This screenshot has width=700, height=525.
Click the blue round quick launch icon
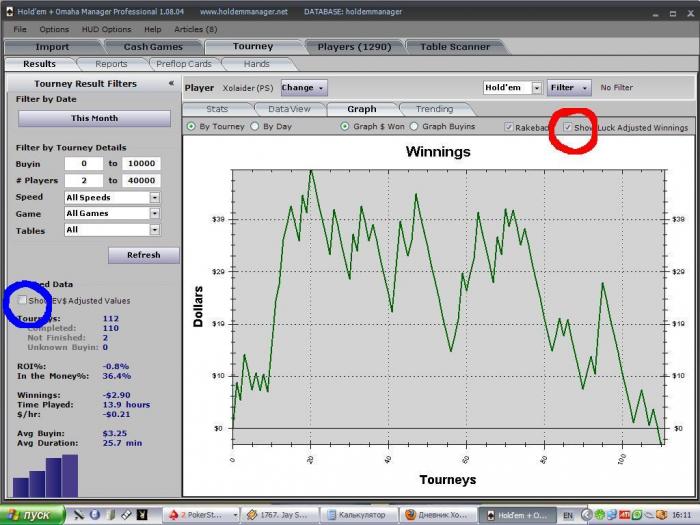click(95, 515)
